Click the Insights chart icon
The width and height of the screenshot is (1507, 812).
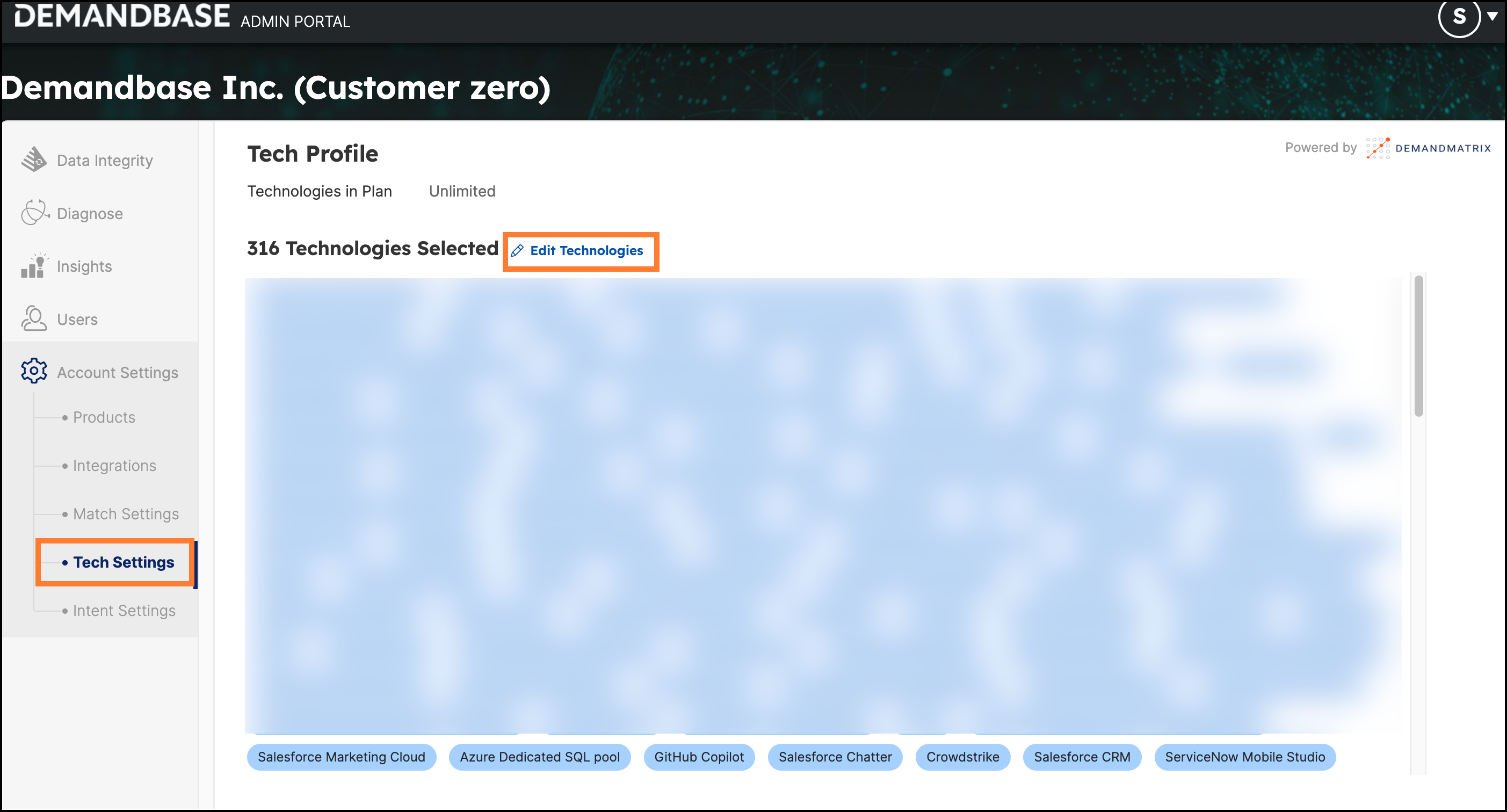(x=34, y=266)
